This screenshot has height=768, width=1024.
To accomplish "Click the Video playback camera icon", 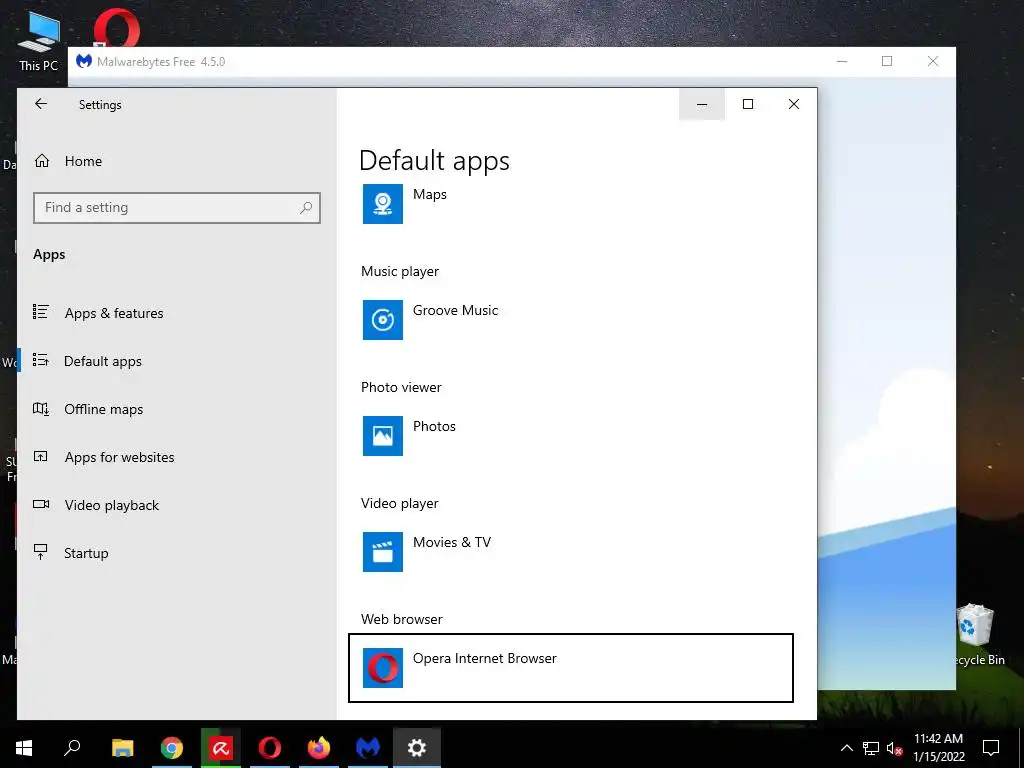I will click(41, 504).
